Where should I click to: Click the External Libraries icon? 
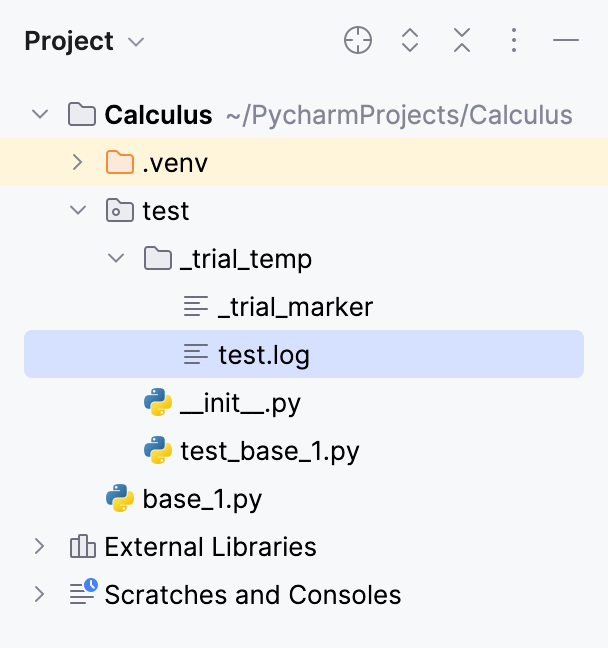click(x=82, y=547)
